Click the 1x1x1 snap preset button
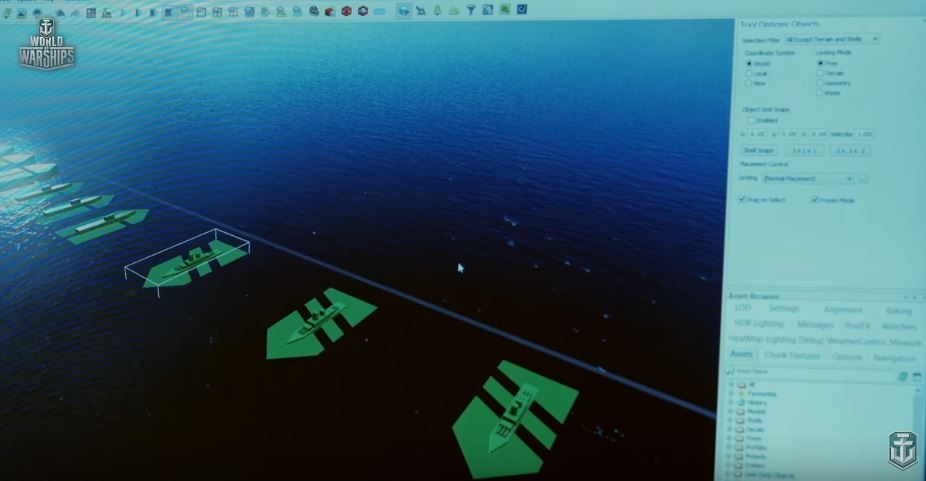The height and width of the screenshot is (481, 926). 804,151
